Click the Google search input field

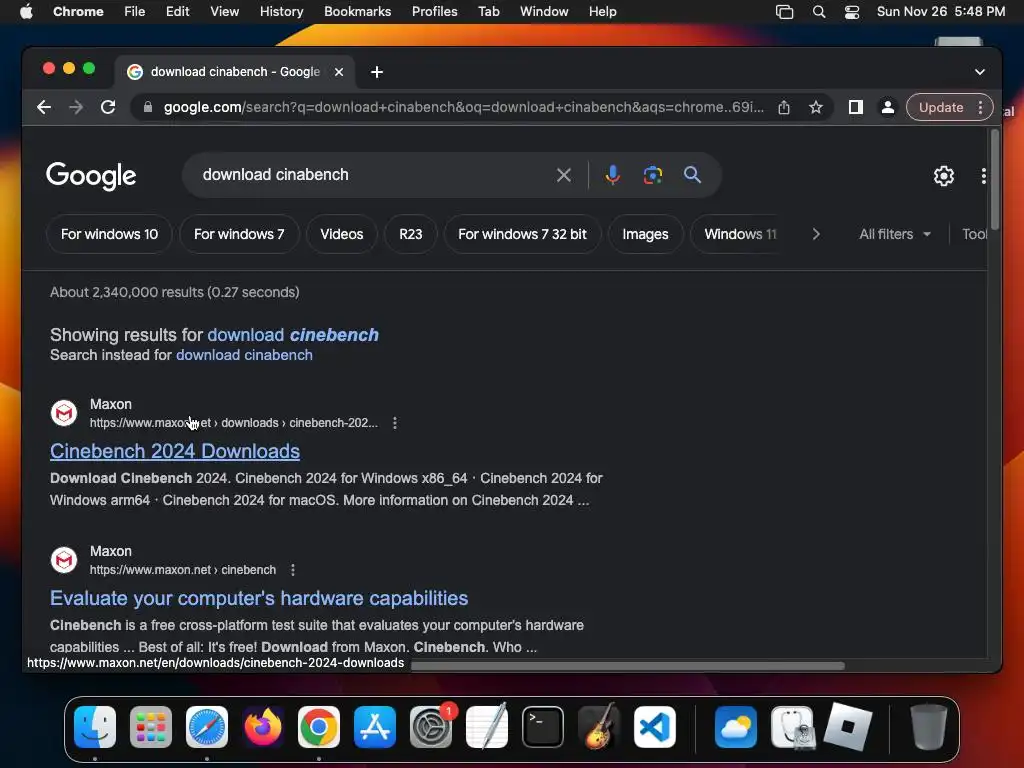tap(372, 175)
